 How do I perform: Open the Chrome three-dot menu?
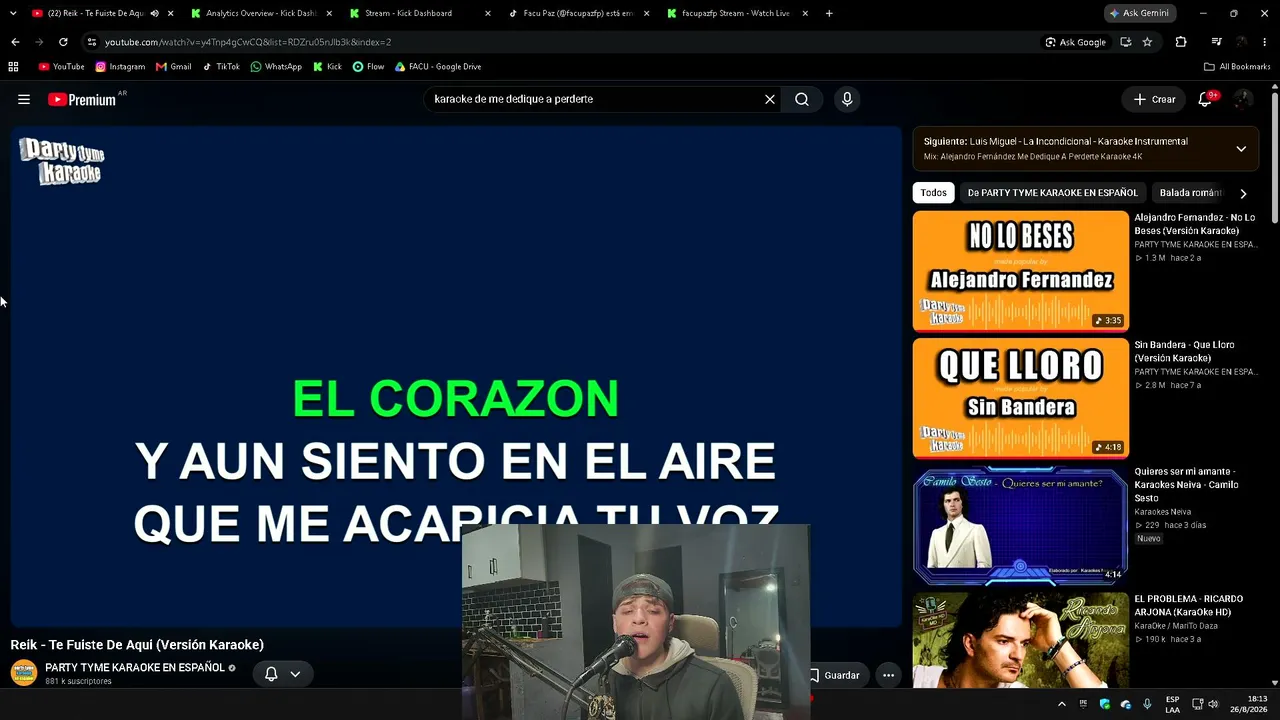coord(1266,42)
